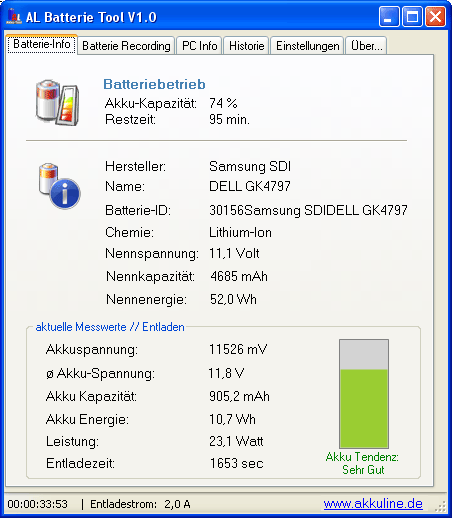Click the Entladezeit value 1653 sec
This screenshot has width=452, height=518.
click(x=237, y=463)
